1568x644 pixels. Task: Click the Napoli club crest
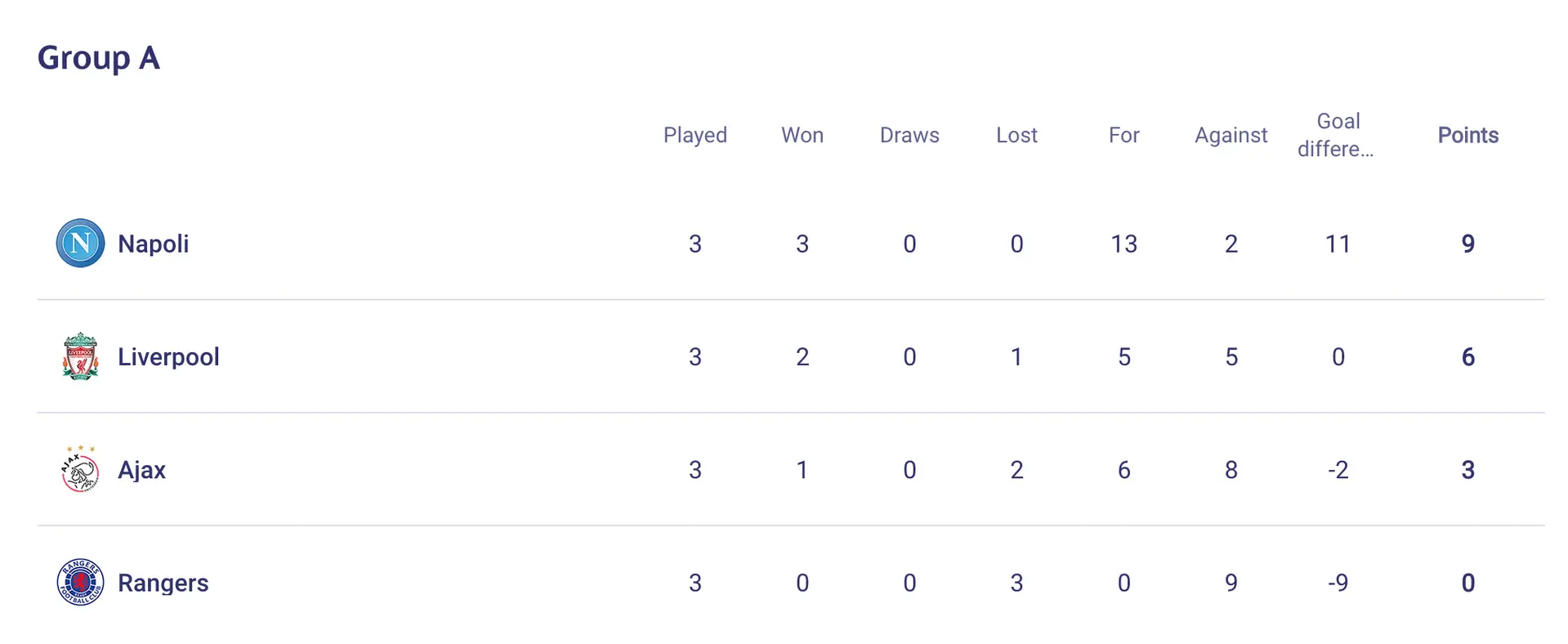point(80,243)
